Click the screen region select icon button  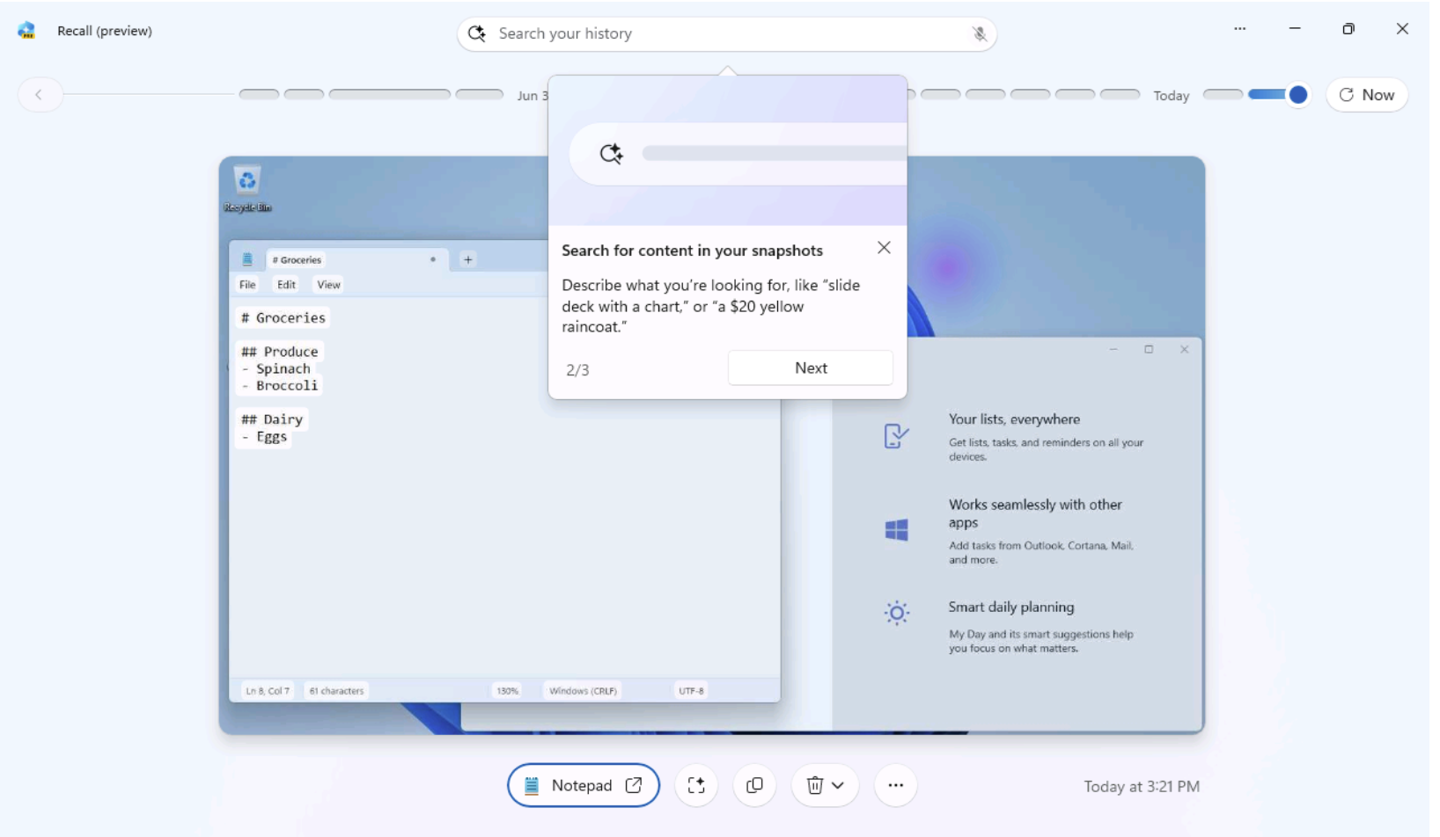pos(696,786)
